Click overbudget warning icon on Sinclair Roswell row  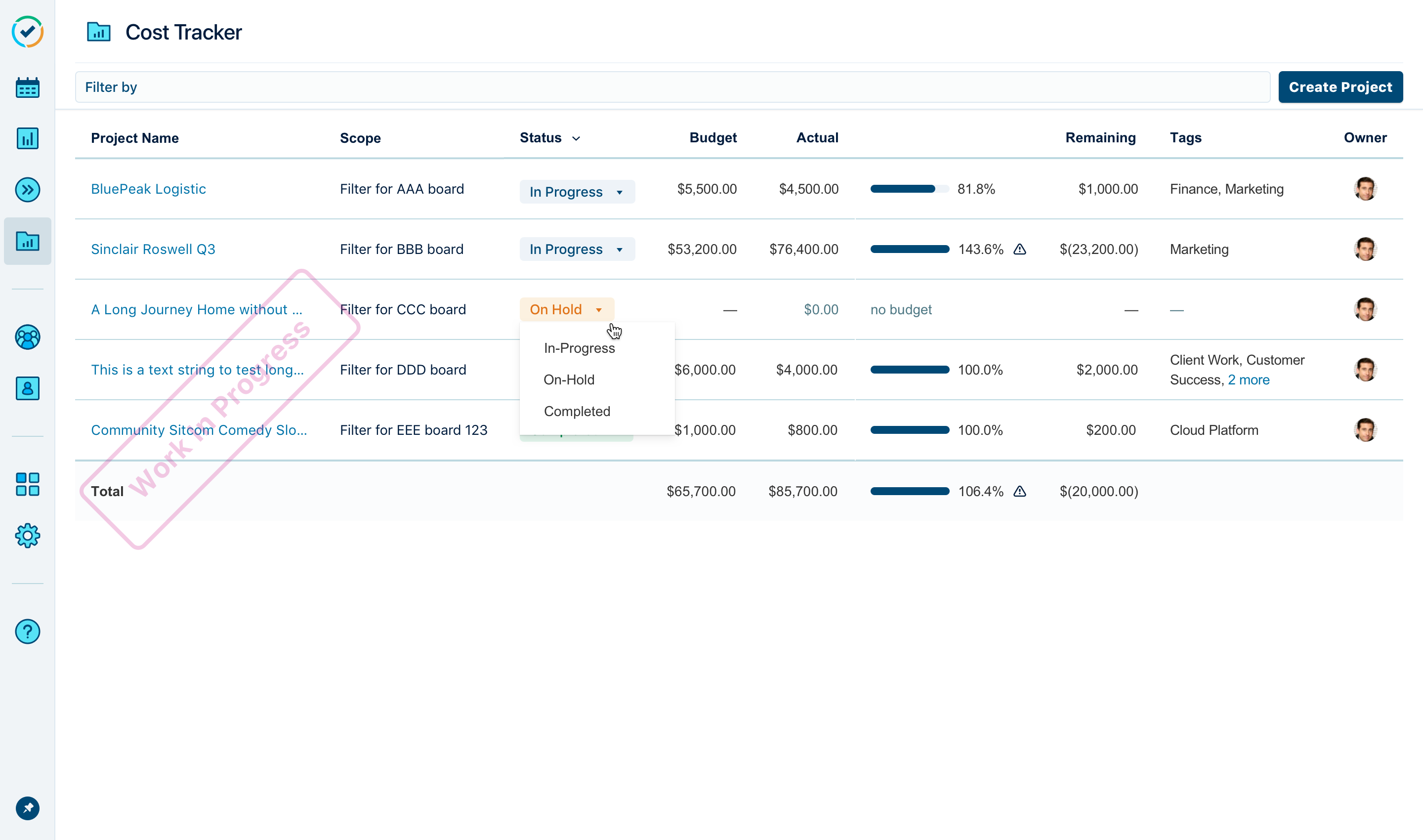click(x=1019, y=249)
